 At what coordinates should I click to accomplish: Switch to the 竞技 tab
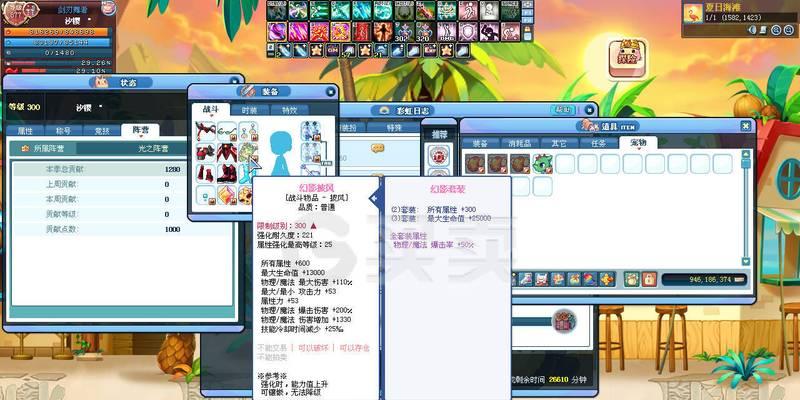102,131
